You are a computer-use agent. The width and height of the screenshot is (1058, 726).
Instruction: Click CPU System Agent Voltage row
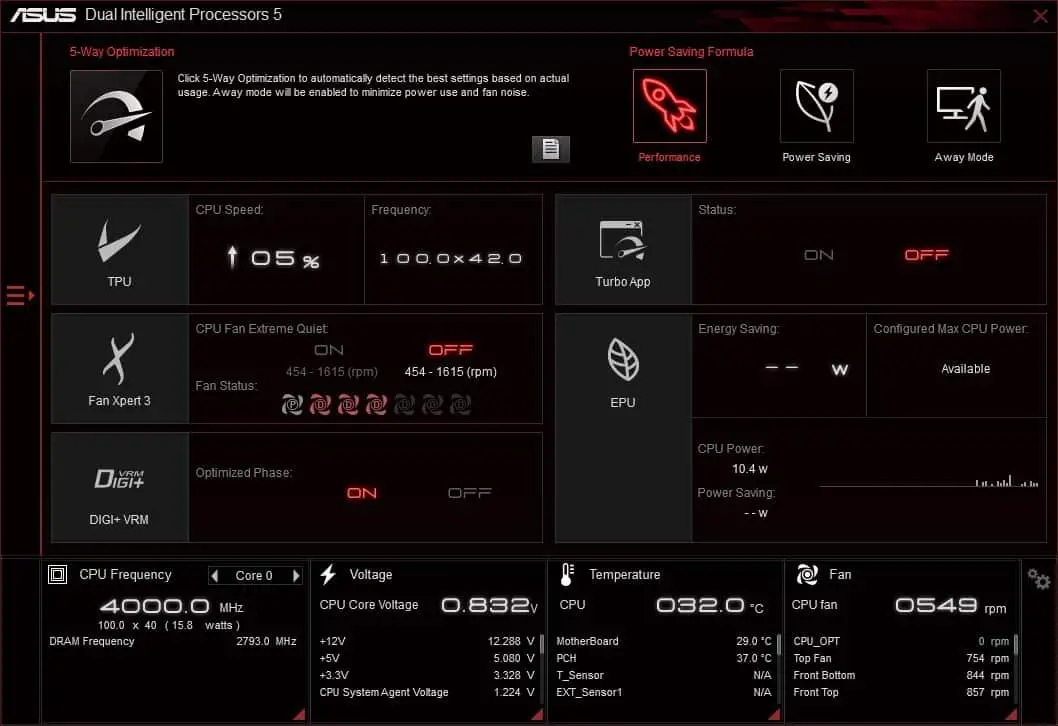[x=426, y=692]
